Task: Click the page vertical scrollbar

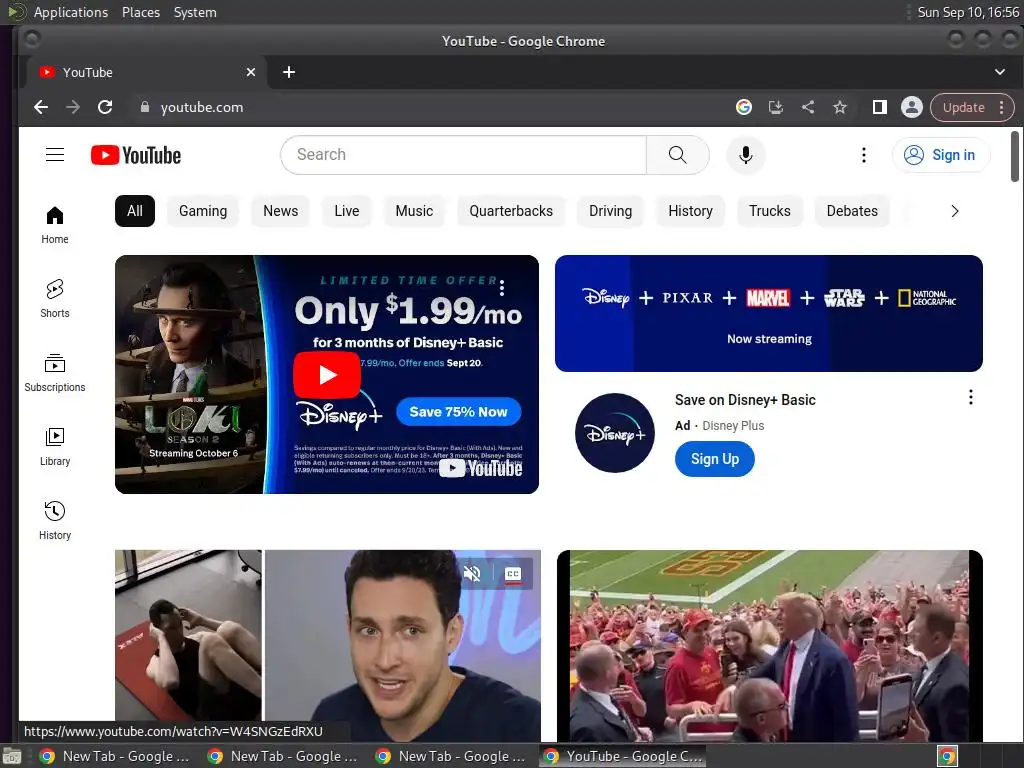Action: (1014, 157)
